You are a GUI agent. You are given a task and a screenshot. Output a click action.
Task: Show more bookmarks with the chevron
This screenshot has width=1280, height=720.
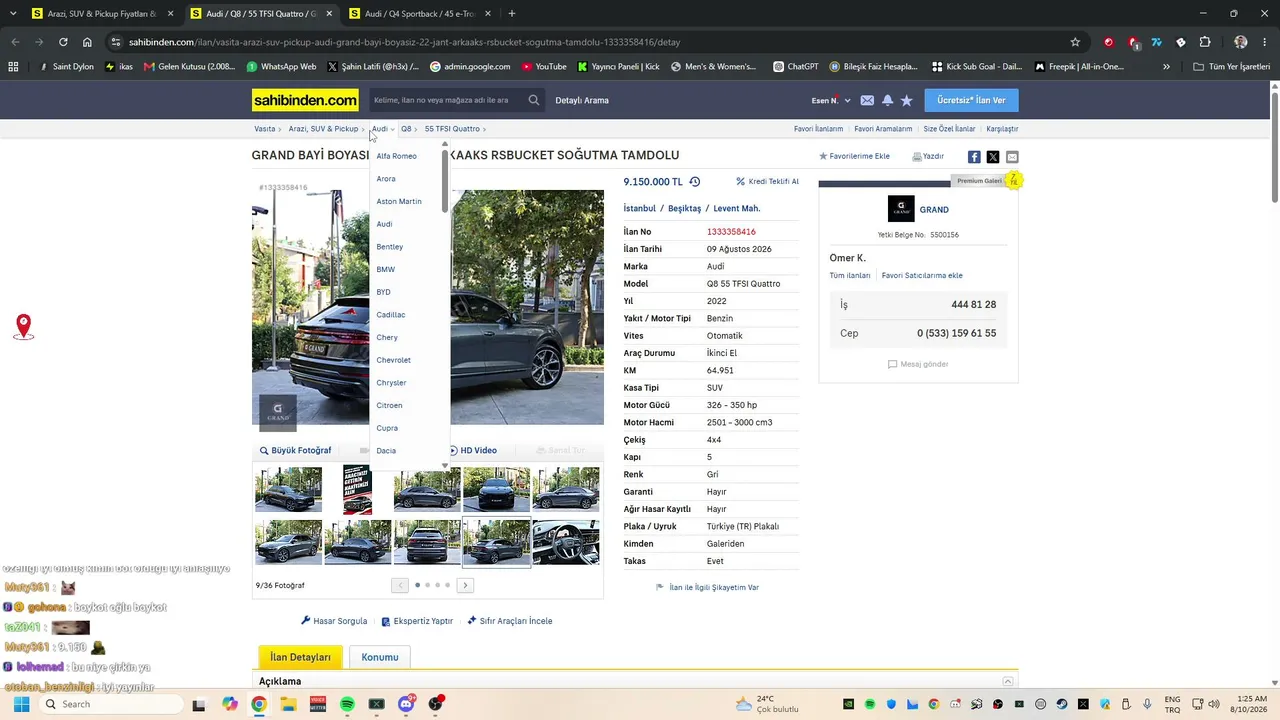tap(1166, 67)
